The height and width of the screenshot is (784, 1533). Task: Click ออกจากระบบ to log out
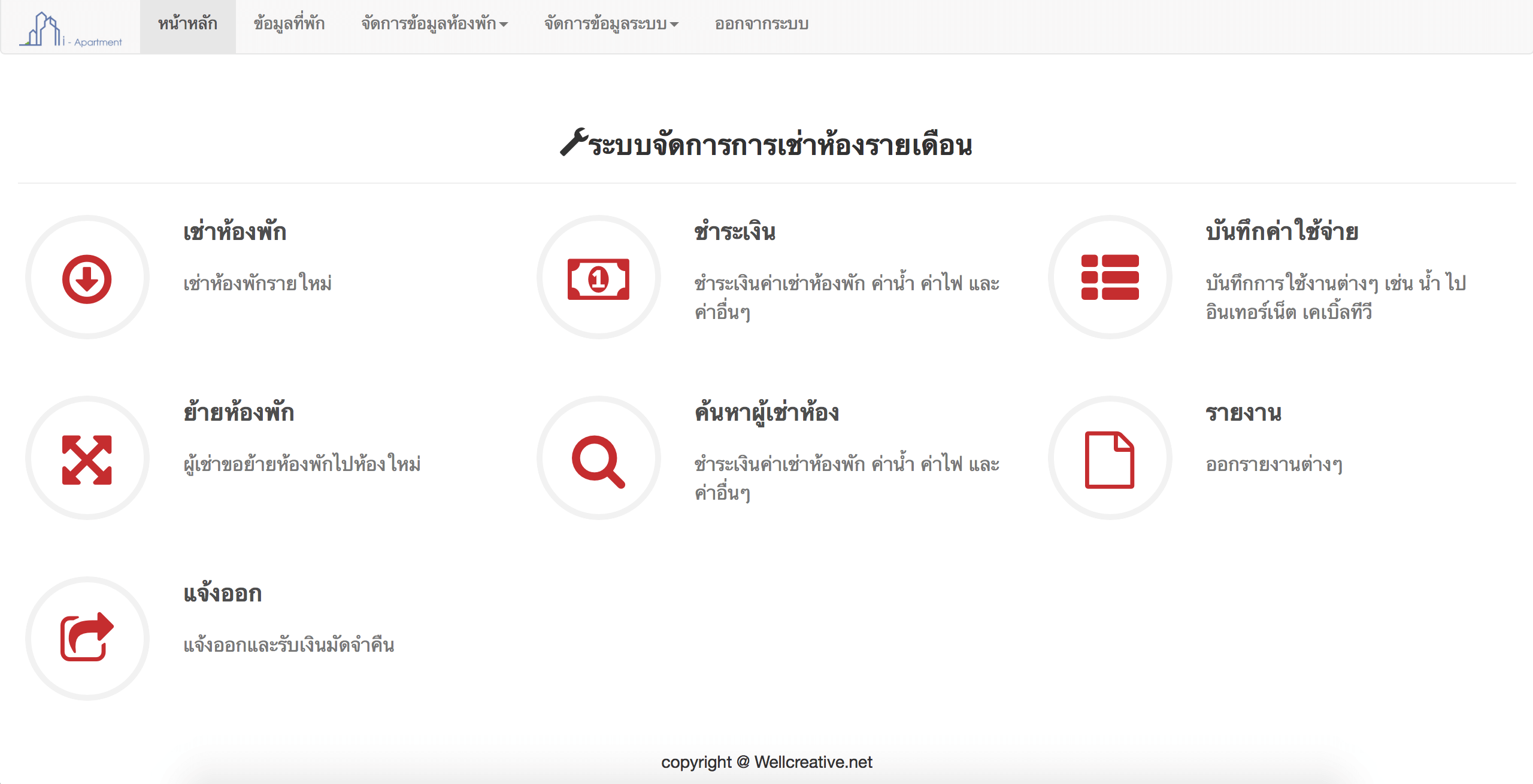(x=761, y=24)
